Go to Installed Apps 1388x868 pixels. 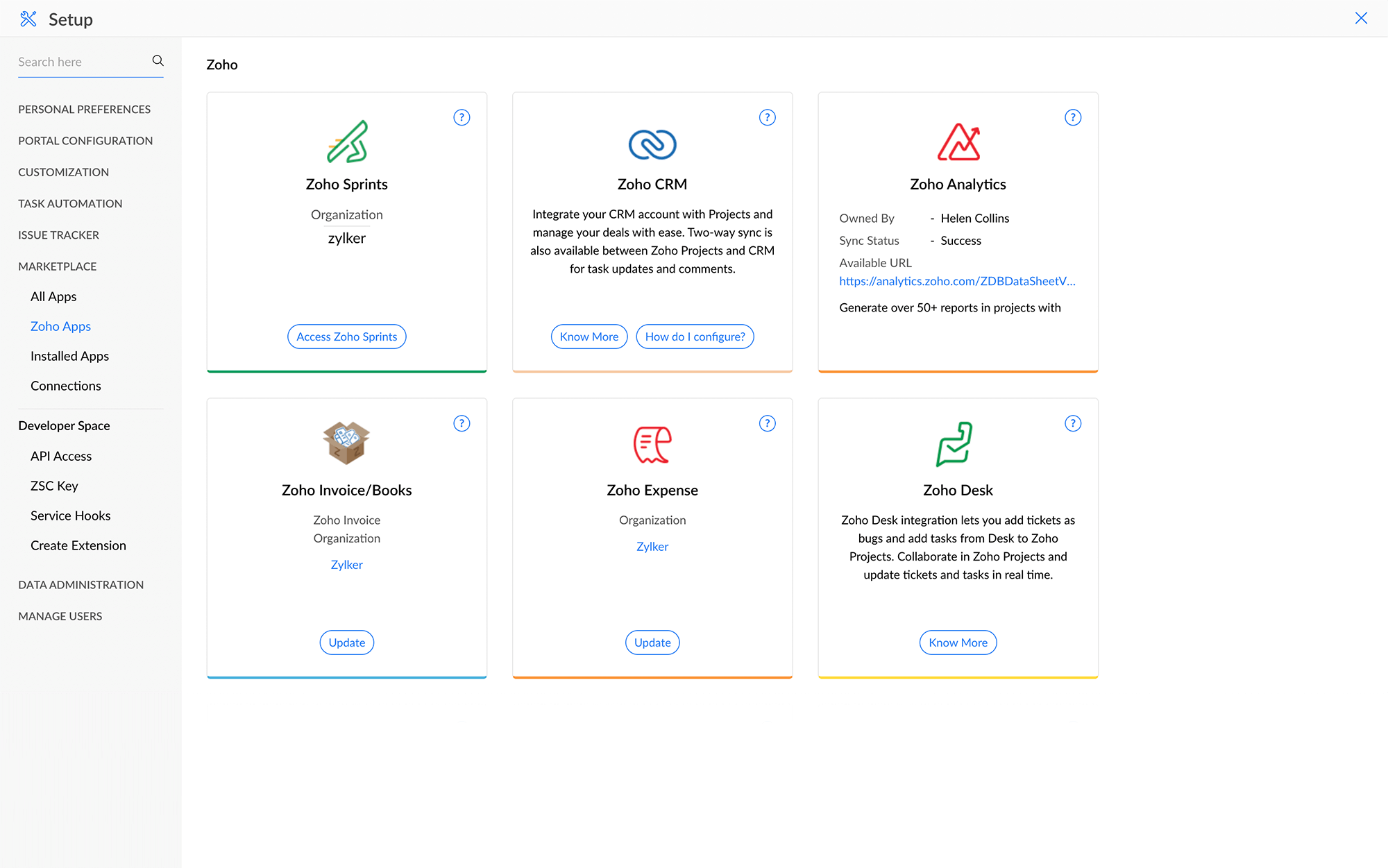click(69, 356)
